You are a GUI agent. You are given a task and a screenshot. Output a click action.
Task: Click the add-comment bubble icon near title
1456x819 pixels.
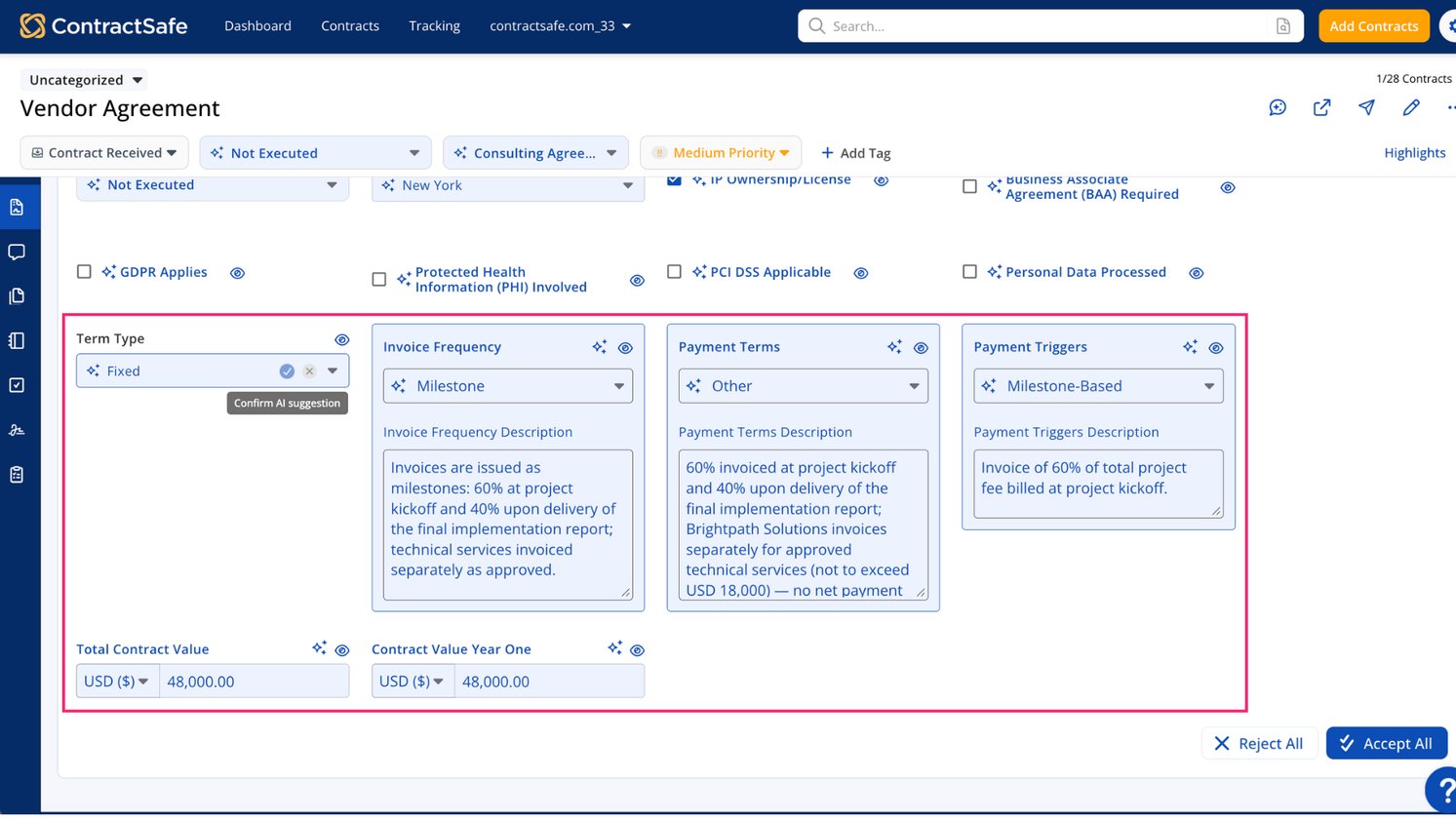pos(1278,107)
